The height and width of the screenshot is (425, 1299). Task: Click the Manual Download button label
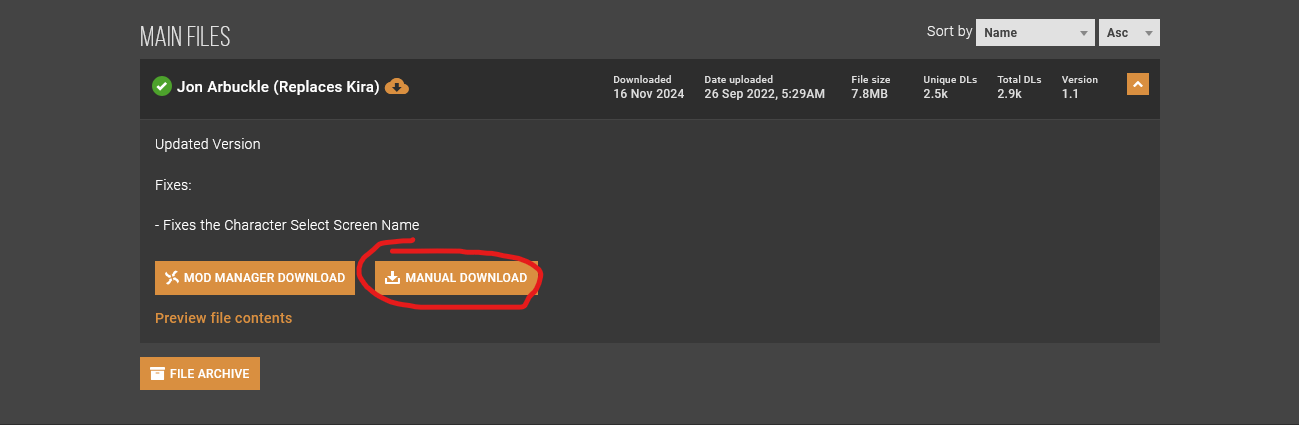point(466,278)
